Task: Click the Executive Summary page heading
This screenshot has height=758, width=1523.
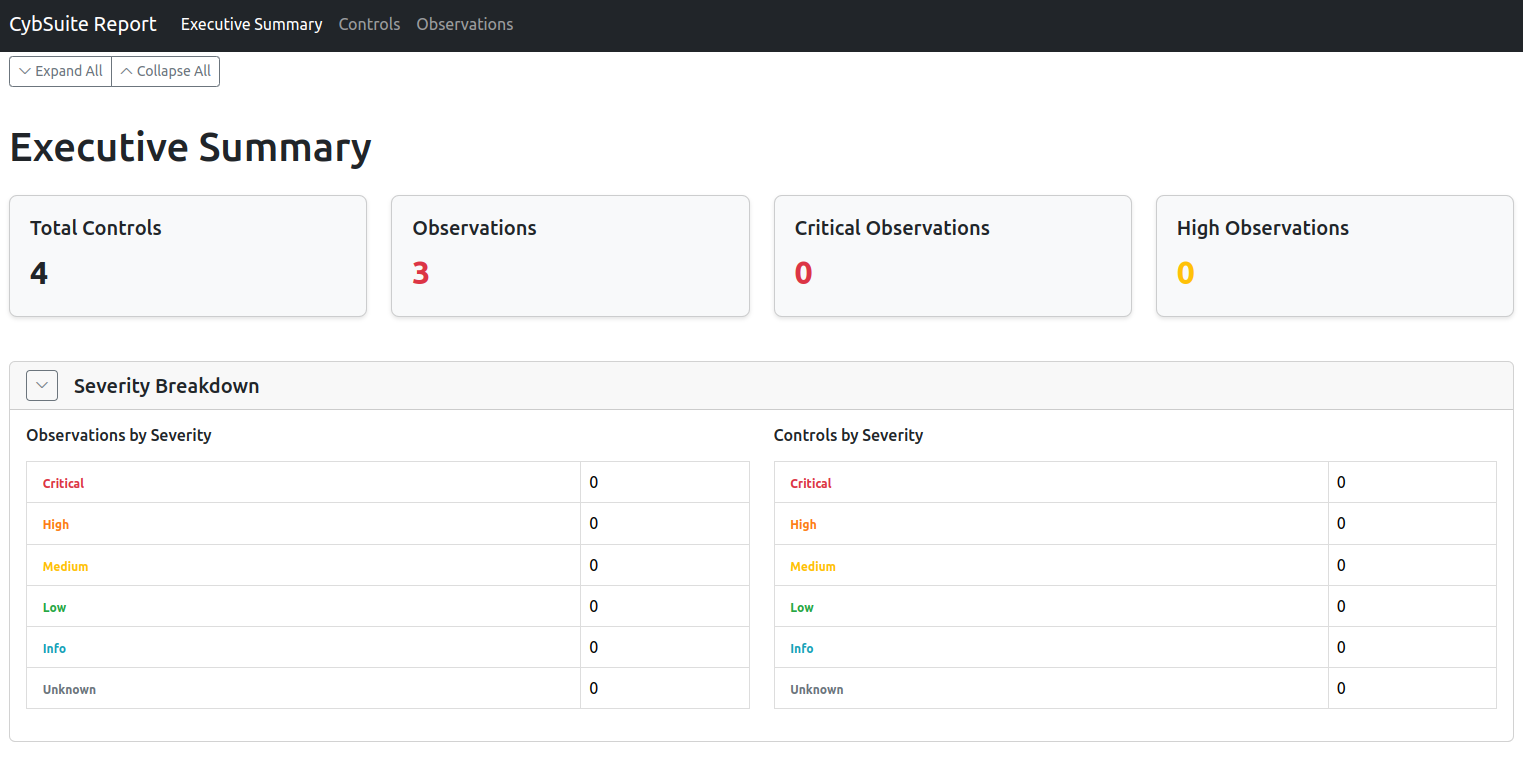Action: pyautogui.click(x=190, y=147)
